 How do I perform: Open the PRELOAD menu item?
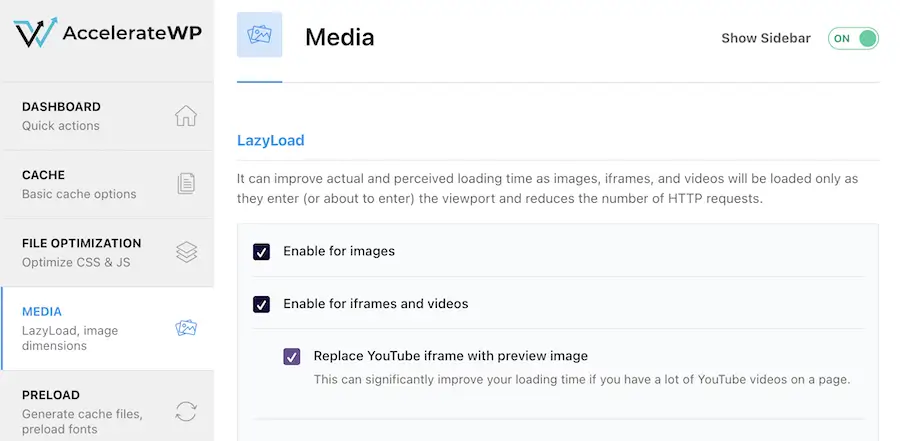point(107,407)
